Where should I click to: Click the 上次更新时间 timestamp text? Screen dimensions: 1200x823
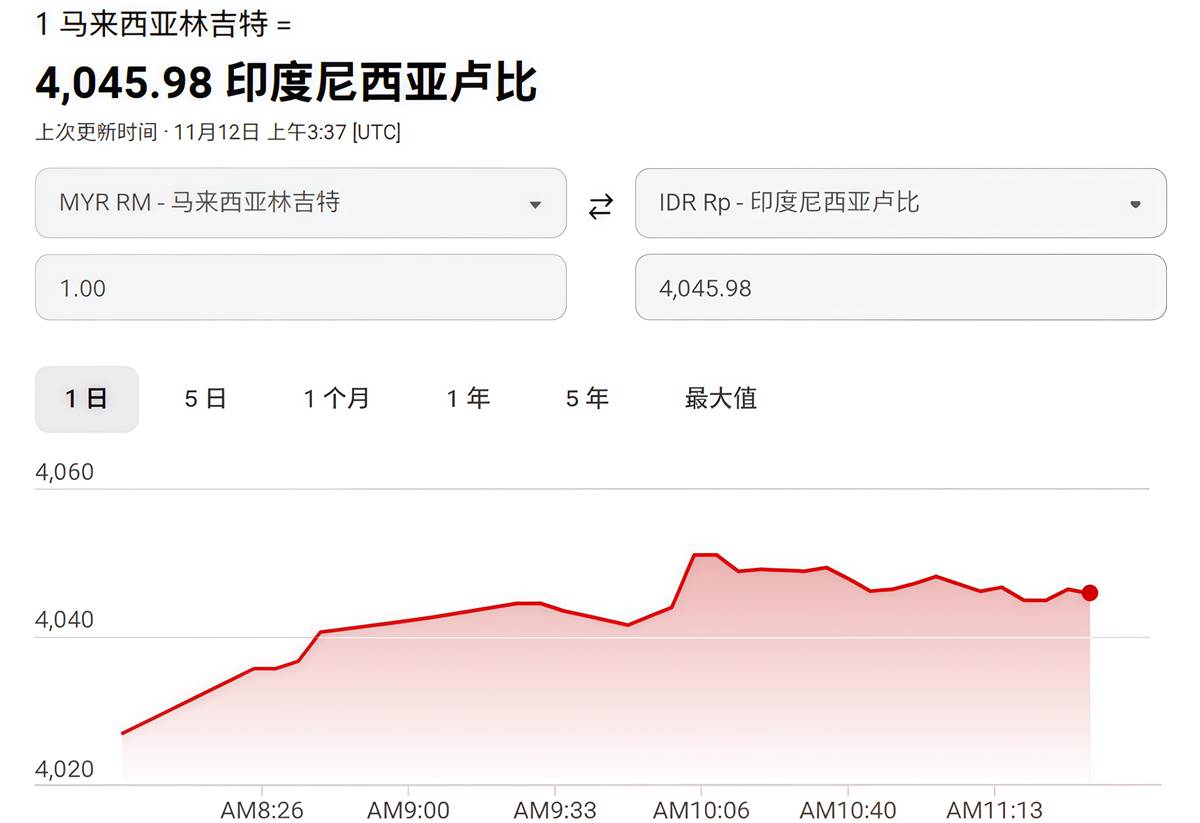(x=218, y=132)
